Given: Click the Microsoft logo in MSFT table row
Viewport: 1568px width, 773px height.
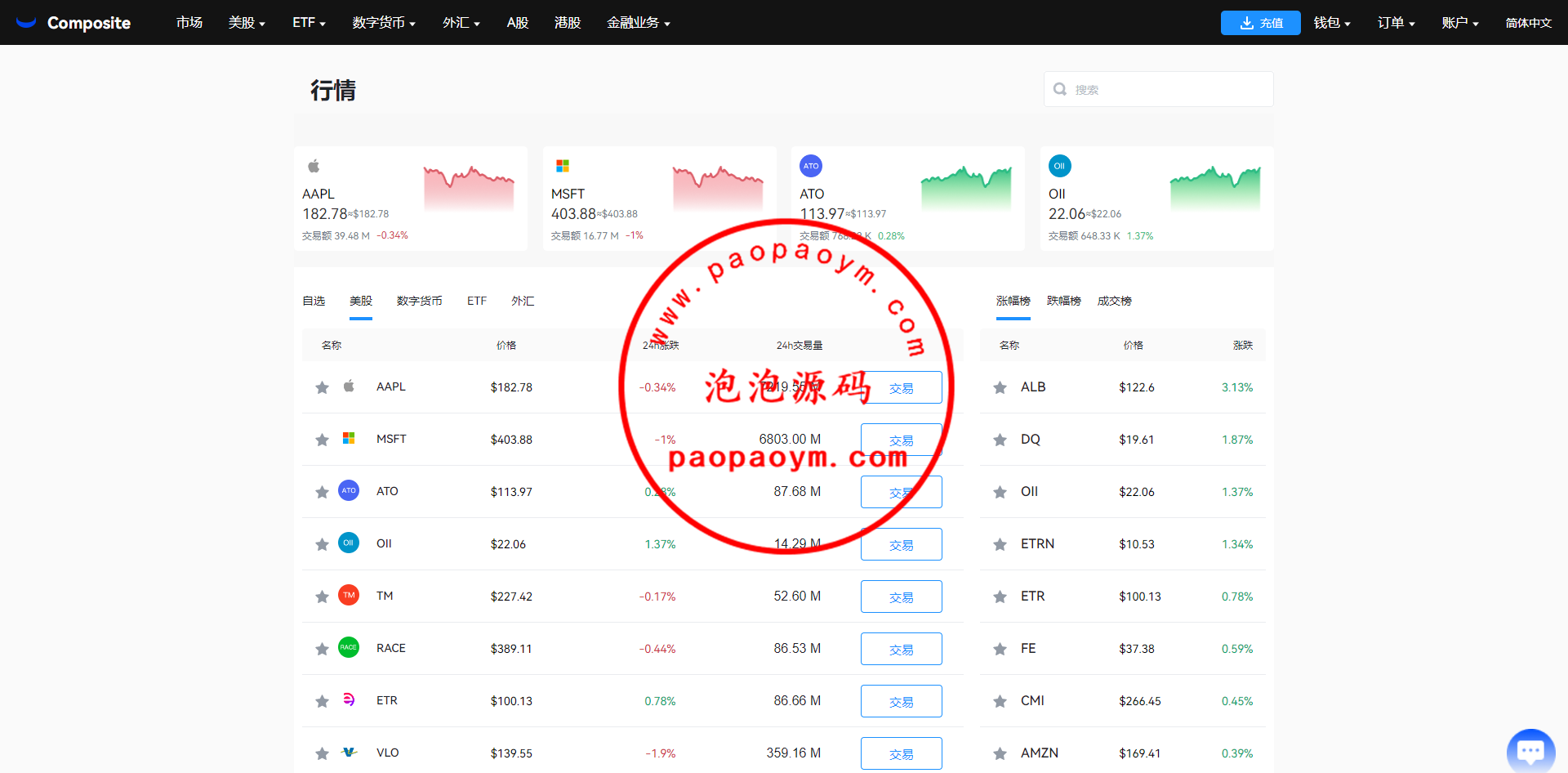Looking at the screenshot, I should 349,438.
